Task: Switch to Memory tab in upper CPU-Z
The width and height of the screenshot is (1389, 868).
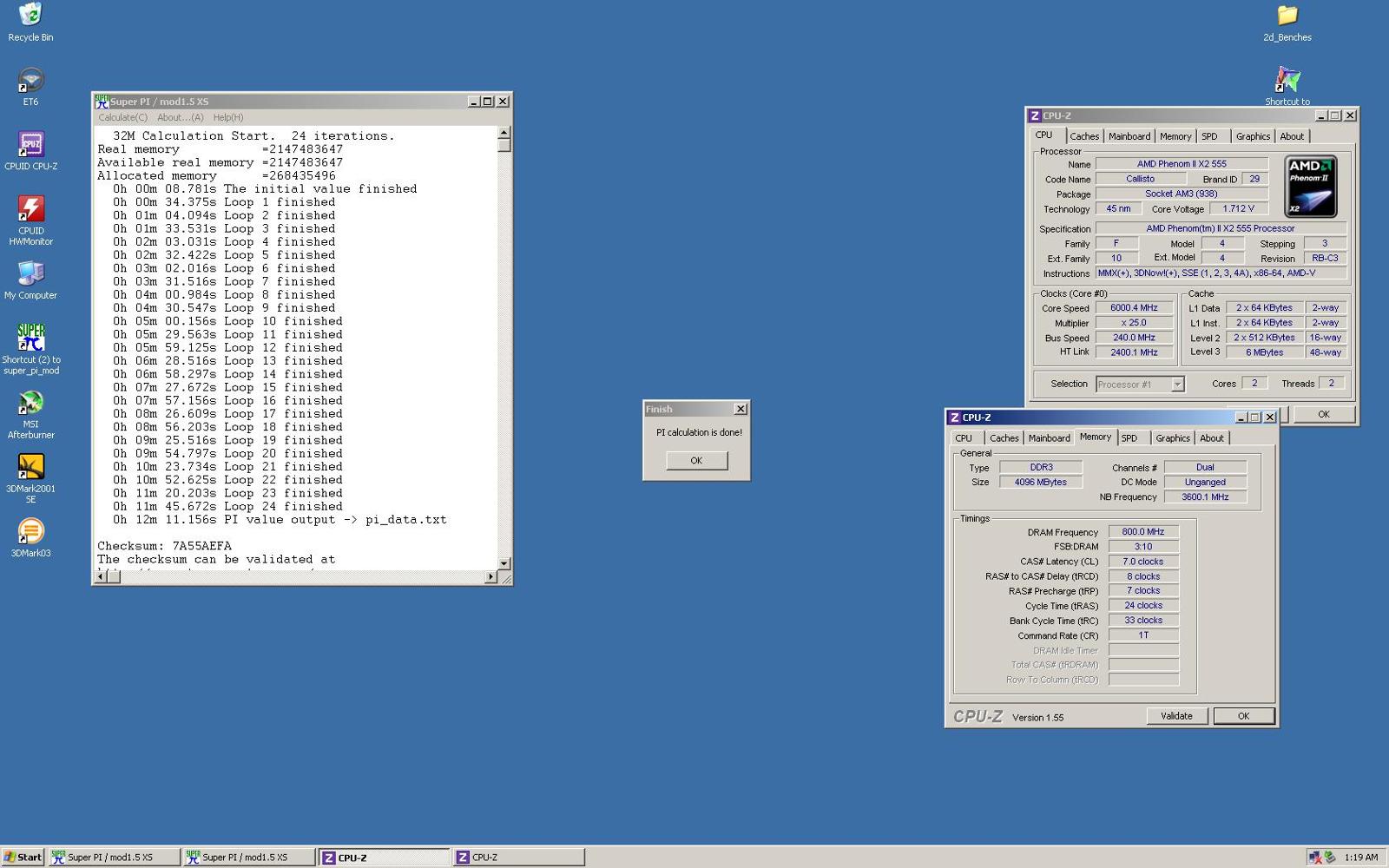Action: (x=1175, y=136)
